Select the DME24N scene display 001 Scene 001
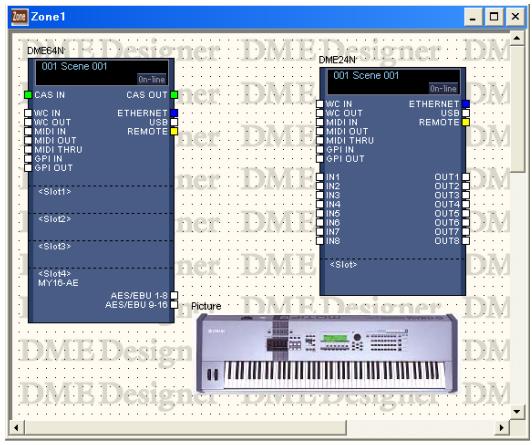The image size is (532, 445). tap(394, 82)
